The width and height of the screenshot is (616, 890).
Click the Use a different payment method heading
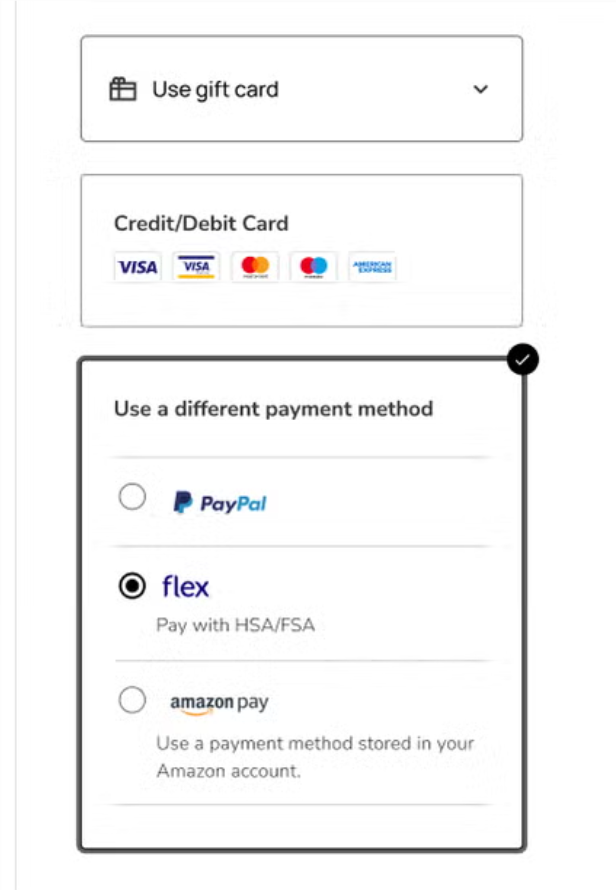pos(273,408)
